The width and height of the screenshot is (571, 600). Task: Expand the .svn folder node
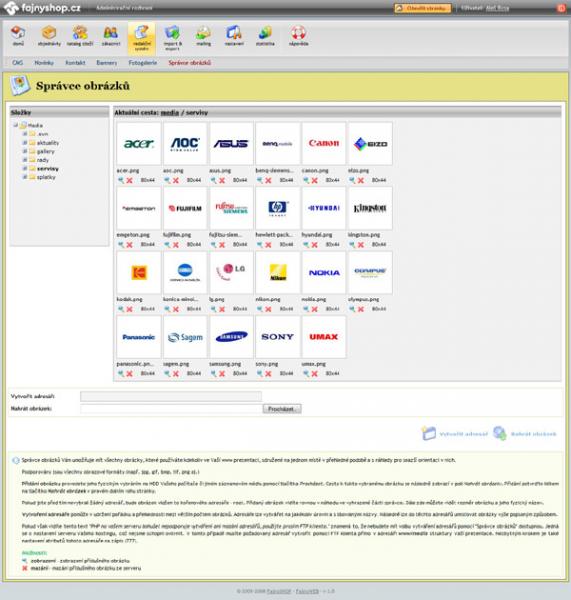coord(24,134)
